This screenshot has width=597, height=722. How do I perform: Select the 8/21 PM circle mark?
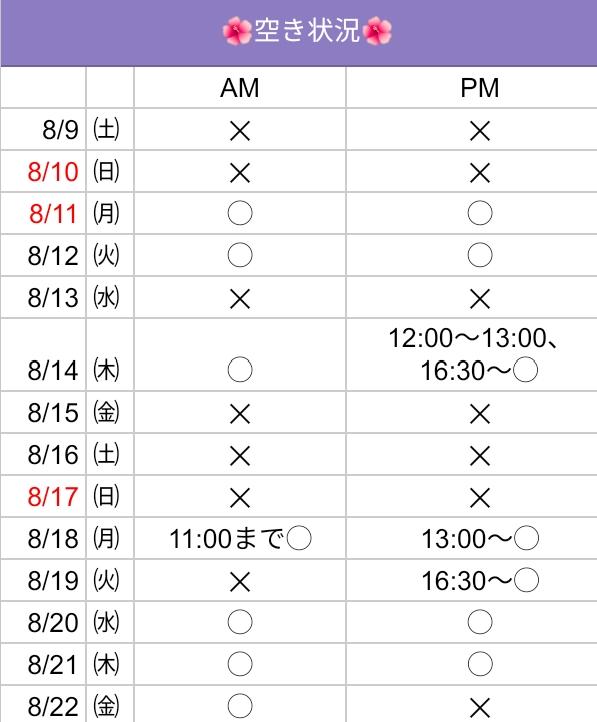click(x=480, y=664)
